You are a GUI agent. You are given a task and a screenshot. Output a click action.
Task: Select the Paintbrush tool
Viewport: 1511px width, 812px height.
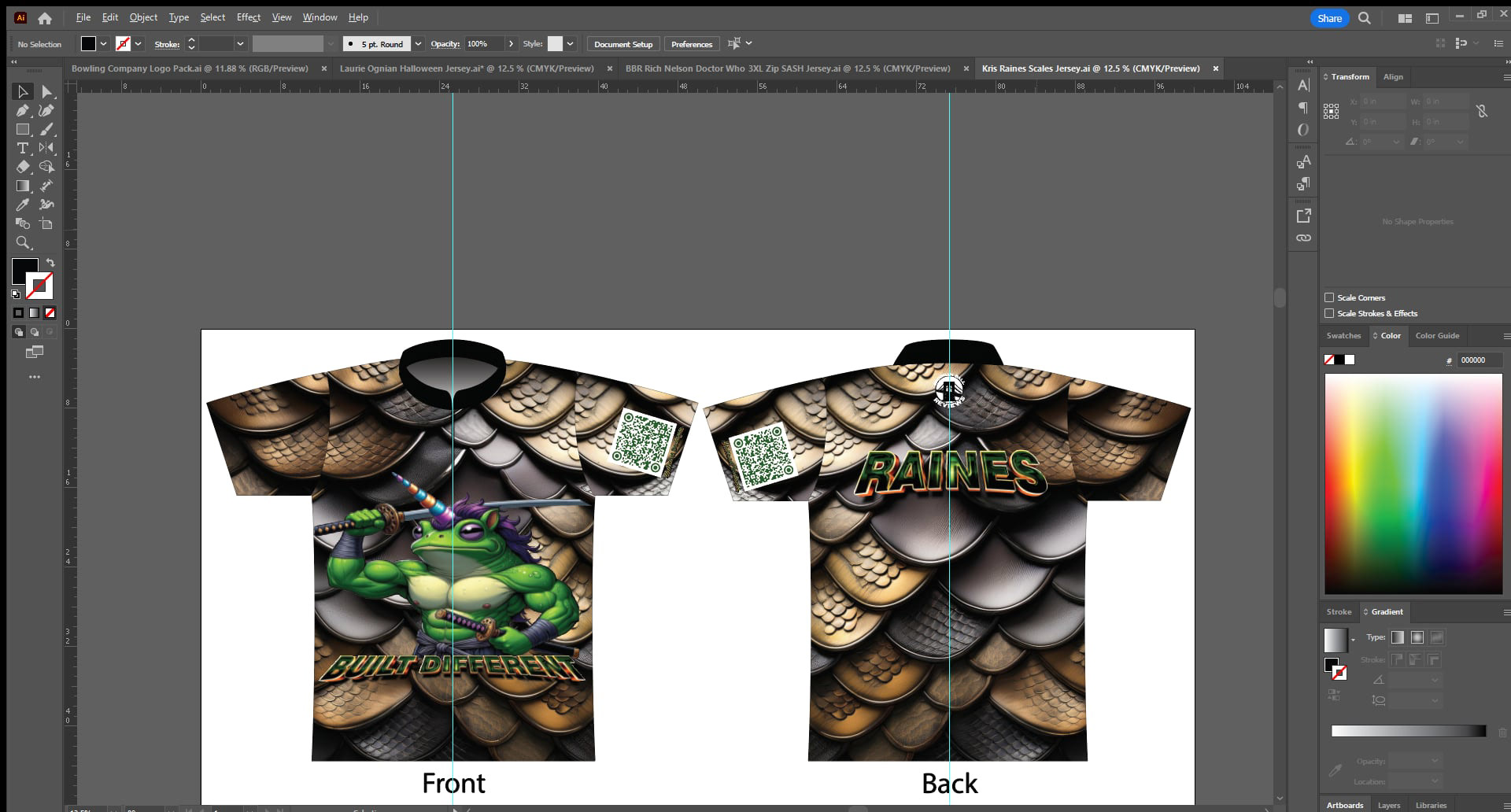click(x=47, y=130)
